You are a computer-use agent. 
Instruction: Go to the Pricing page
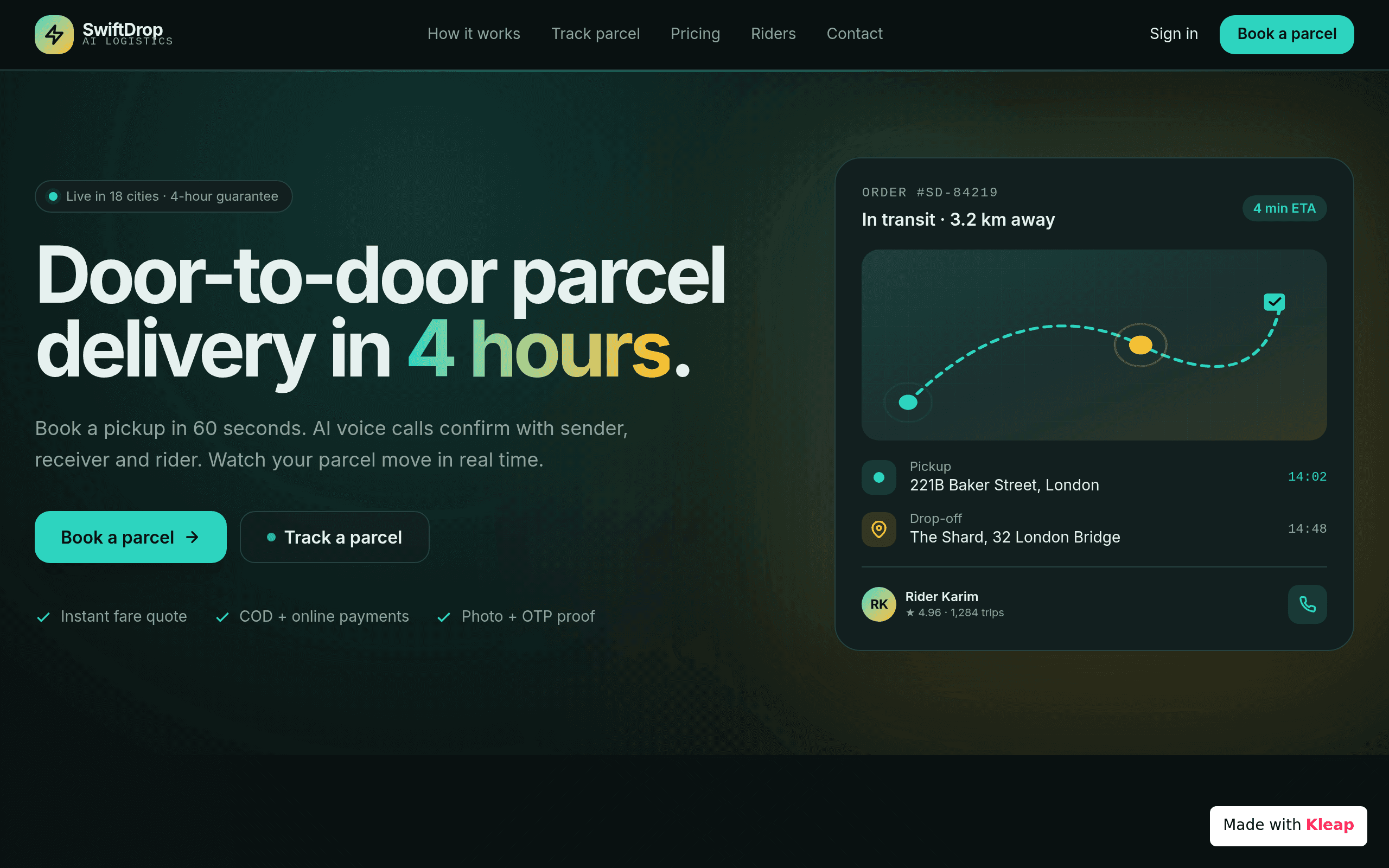[695, 34]
